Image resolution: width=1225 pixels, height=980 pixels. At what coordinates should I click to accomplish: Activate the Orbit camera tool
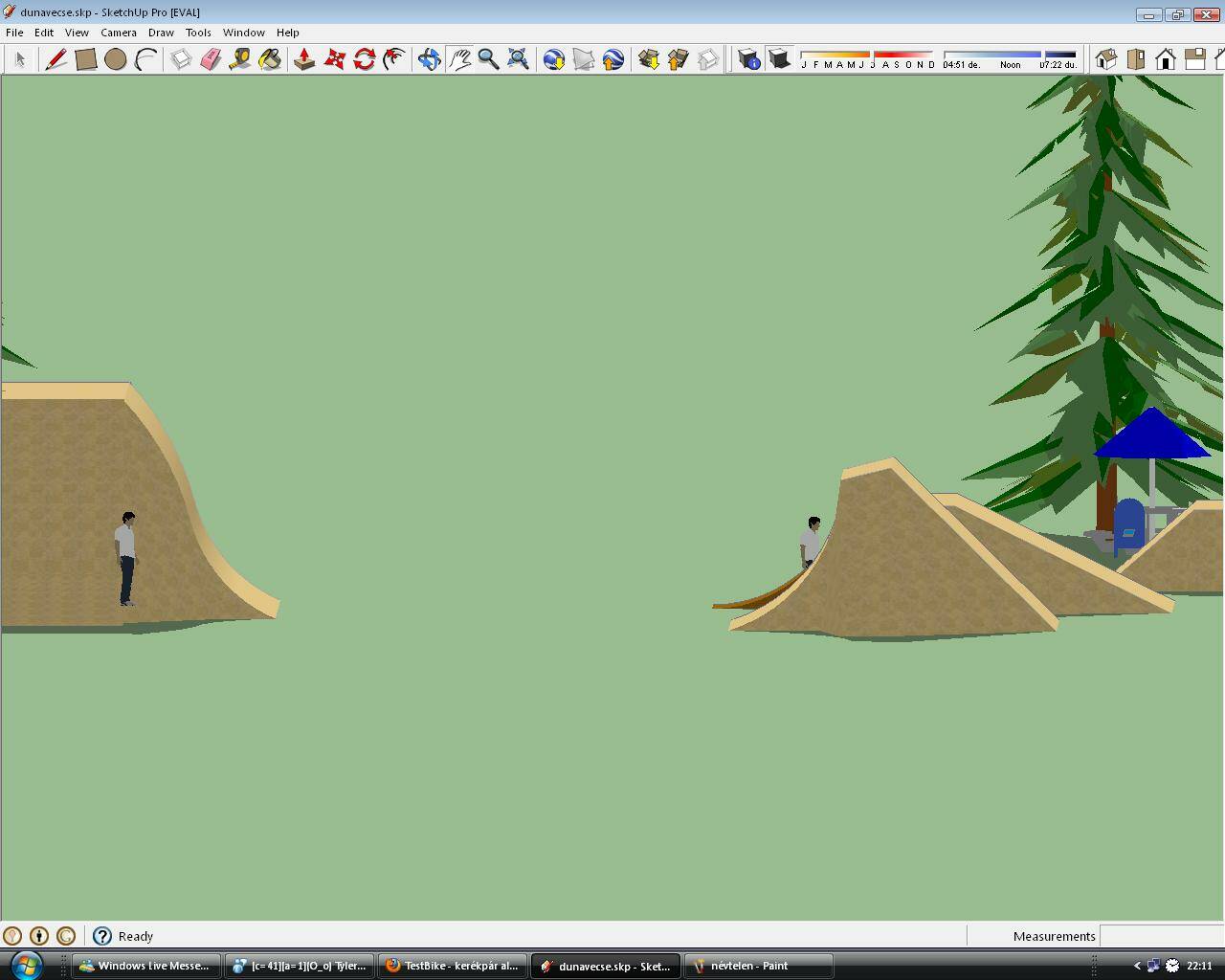click(x=429, y=59)
